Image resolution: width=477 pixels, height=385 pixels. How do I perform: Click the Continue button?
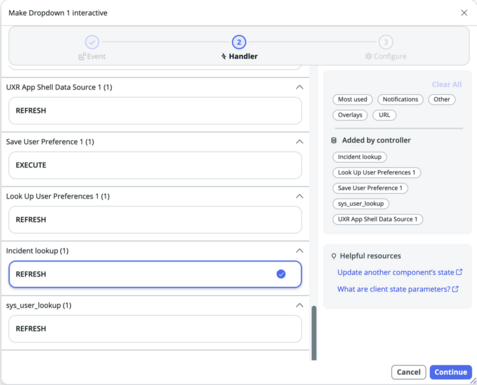[x=451, y=372]
